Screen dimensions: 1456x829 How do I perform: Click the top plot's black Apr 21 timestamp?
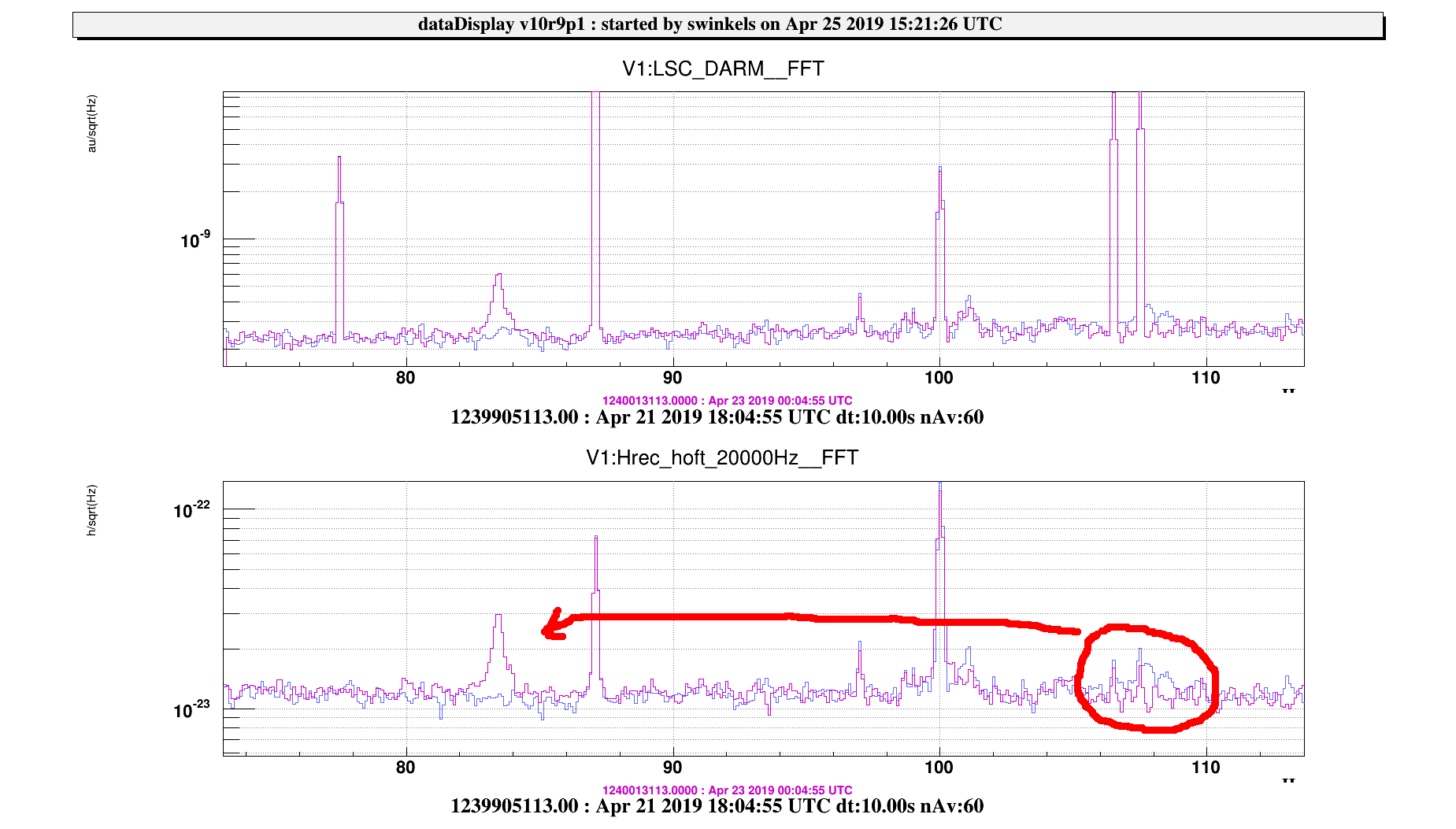(717, 417)
